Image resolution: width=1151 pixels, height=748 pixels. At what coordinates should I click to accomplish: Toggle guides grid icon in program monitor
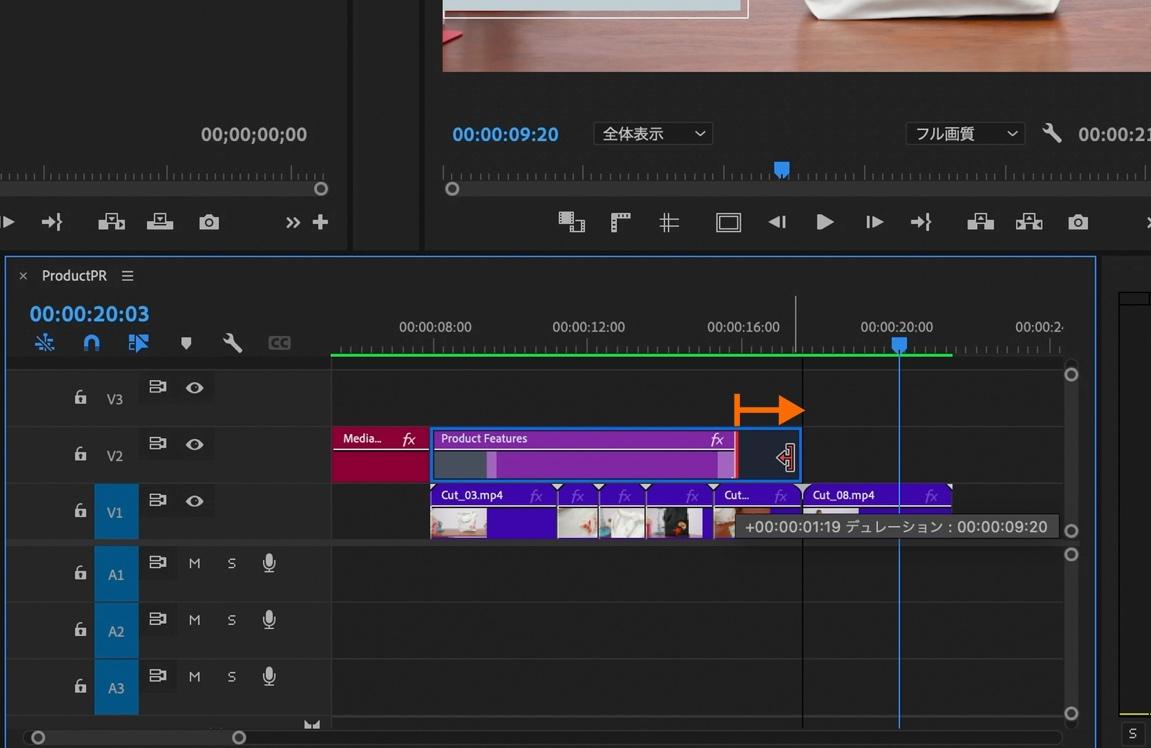point(669,222)
